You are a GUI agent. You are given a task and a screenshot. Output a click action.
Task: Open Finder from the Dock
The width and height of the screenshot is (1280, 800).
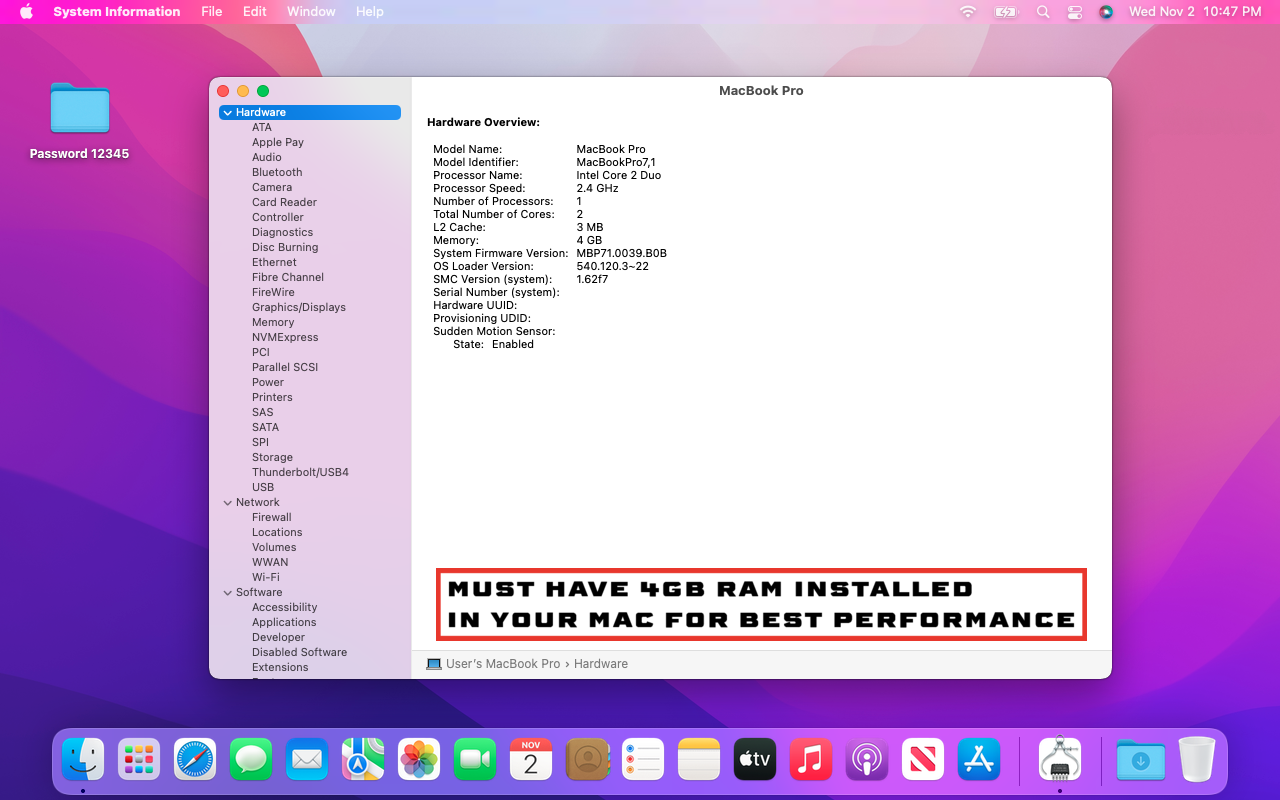pyautogui.click(x=83, y=759)
